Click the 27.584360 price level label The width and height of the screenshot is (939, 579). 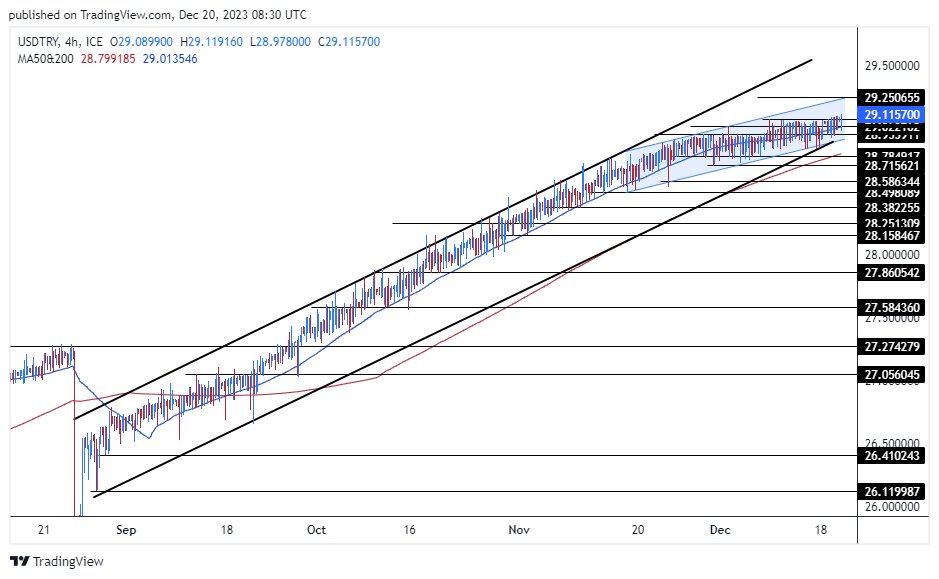click(891, 308)
